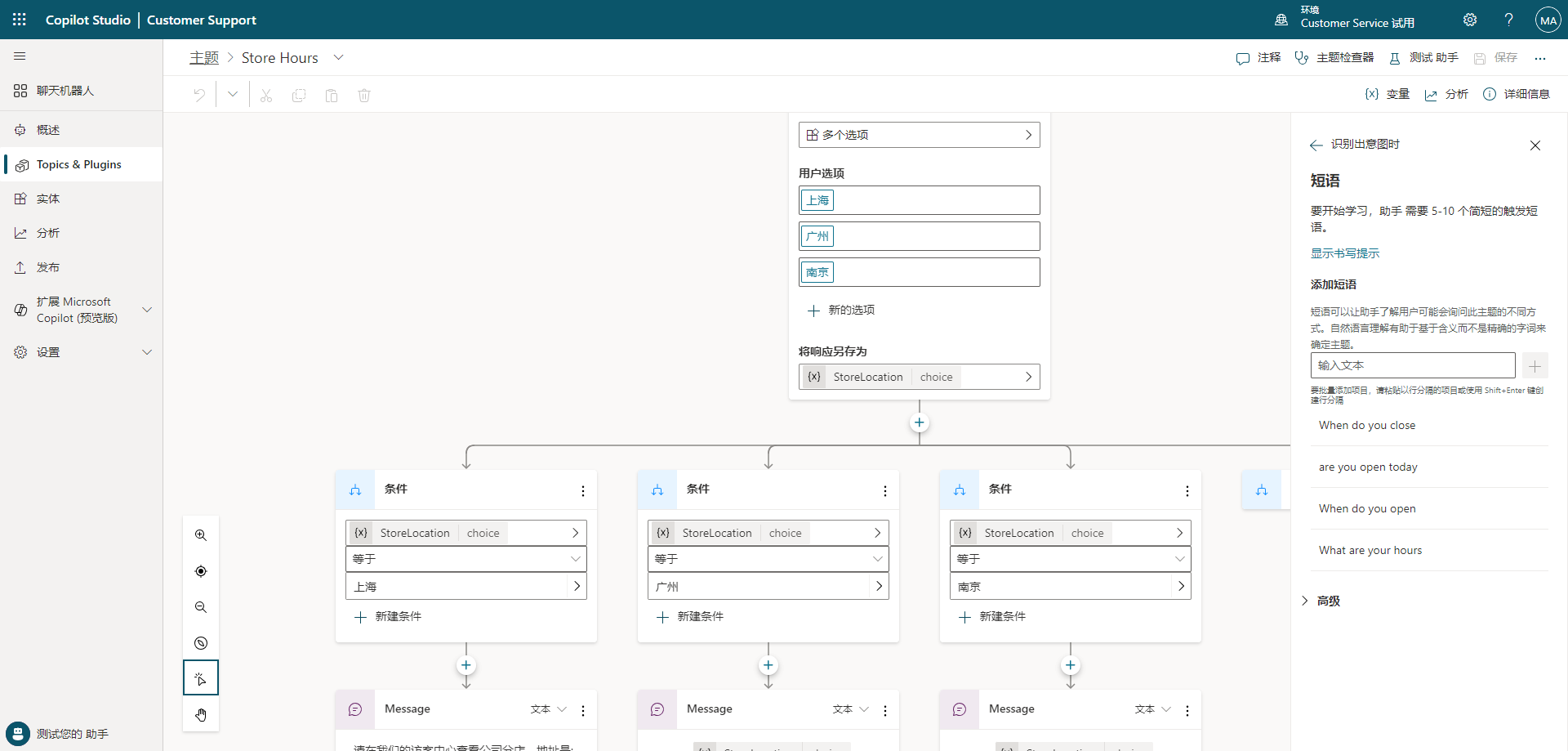Viewport: 1568px width, 751px height.
Task: Add node below 广州 condition
Action: coord(768,665)
